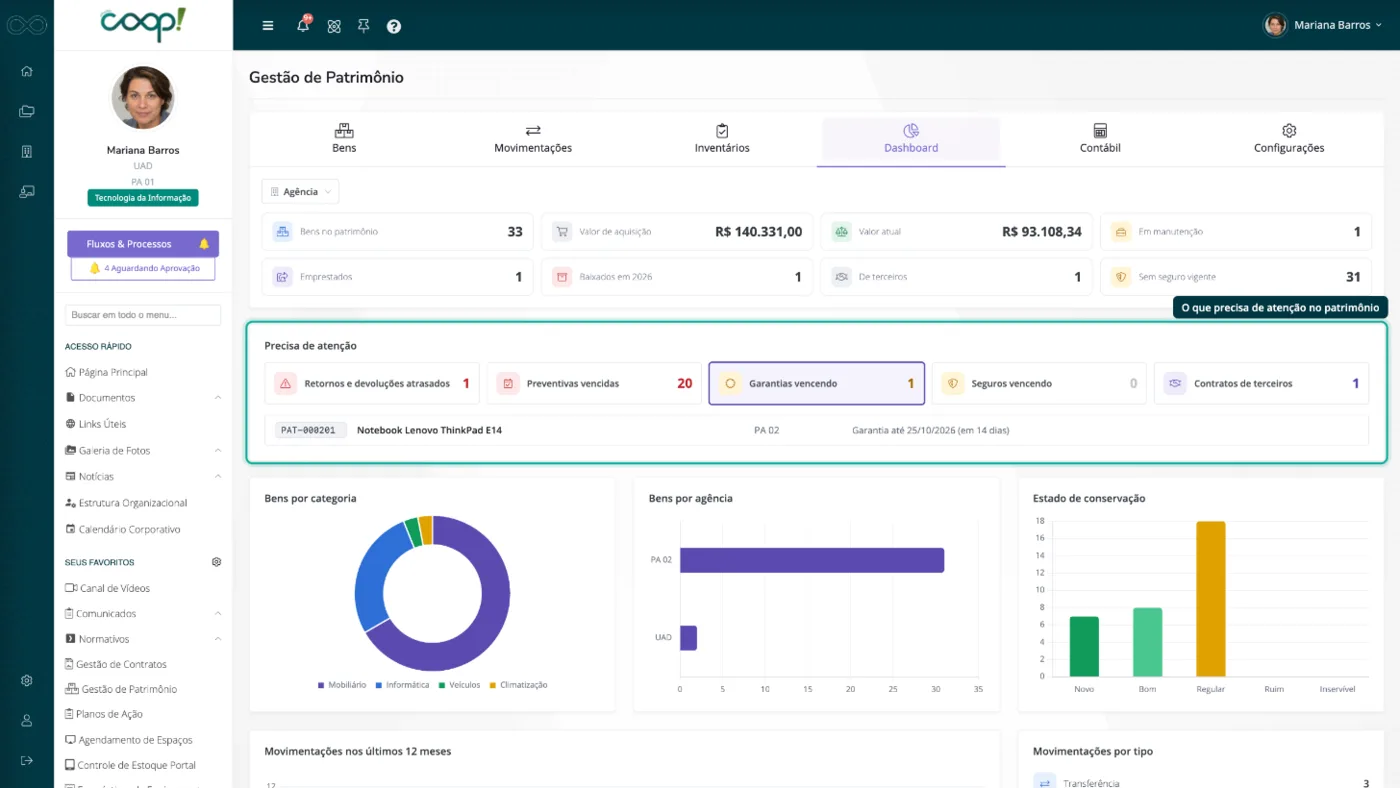Click the Informática legend color swatch
The image size is (1400, 788).
[378, 685]
